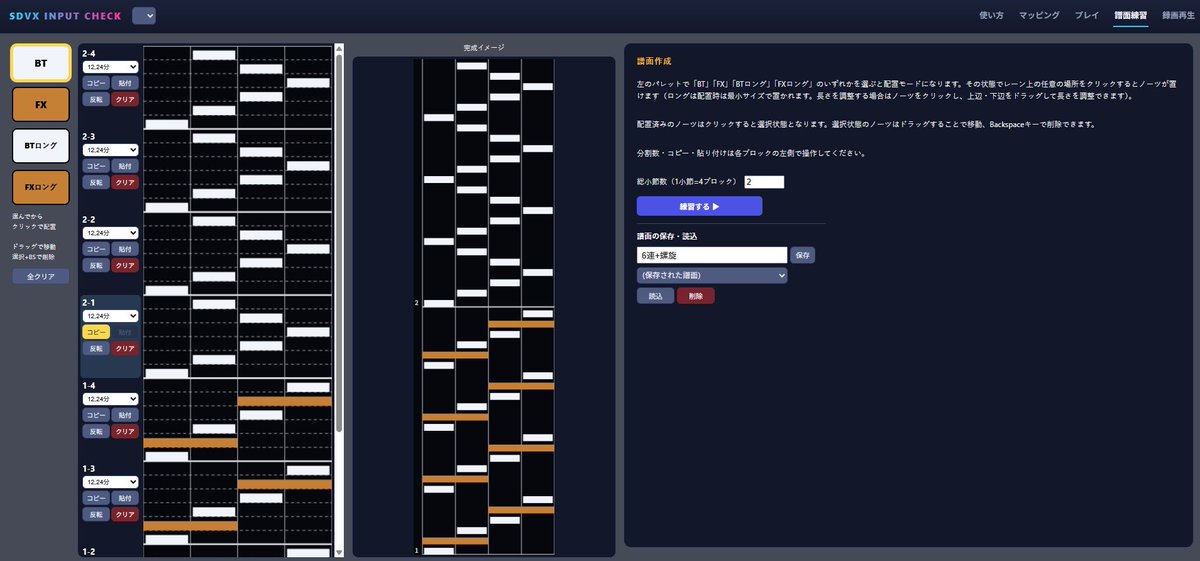
Task: Select the BTロング long-note palette button
Action: point(41,145)
